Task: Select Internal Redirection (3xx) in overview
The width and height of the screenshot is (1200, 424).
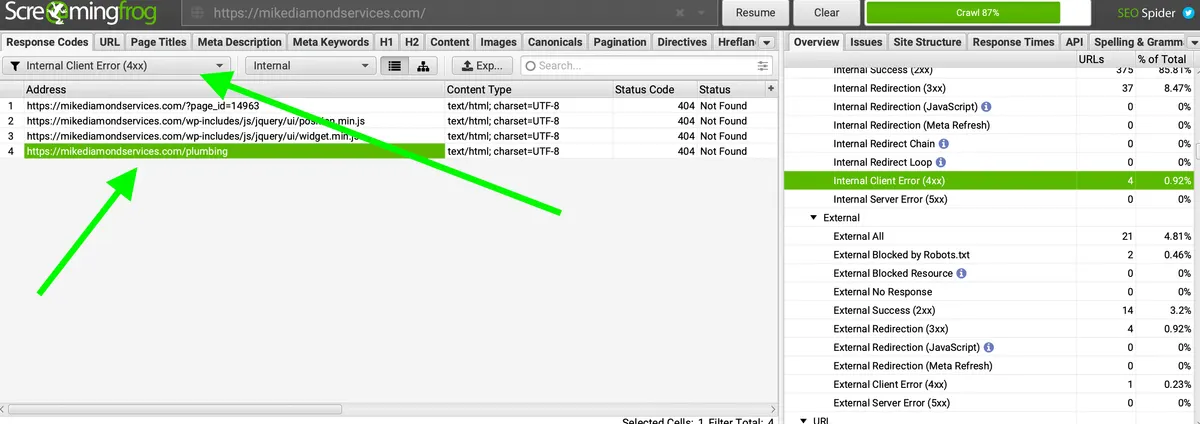Action: [x=989, y=88]
